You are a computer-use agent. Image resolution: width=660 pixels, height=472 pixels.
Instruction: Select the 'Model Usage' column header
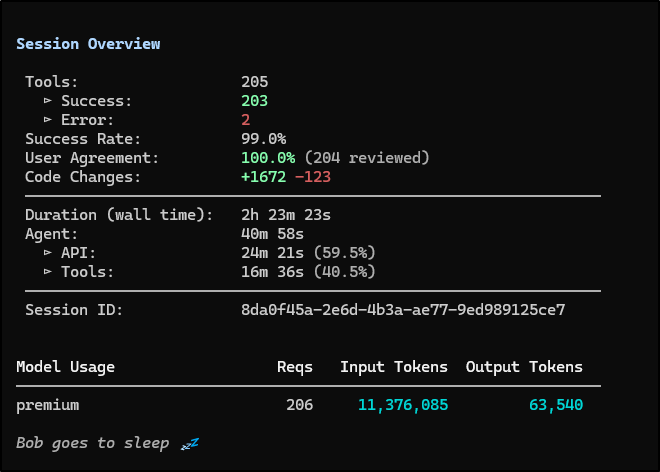(x=65, y=367)
